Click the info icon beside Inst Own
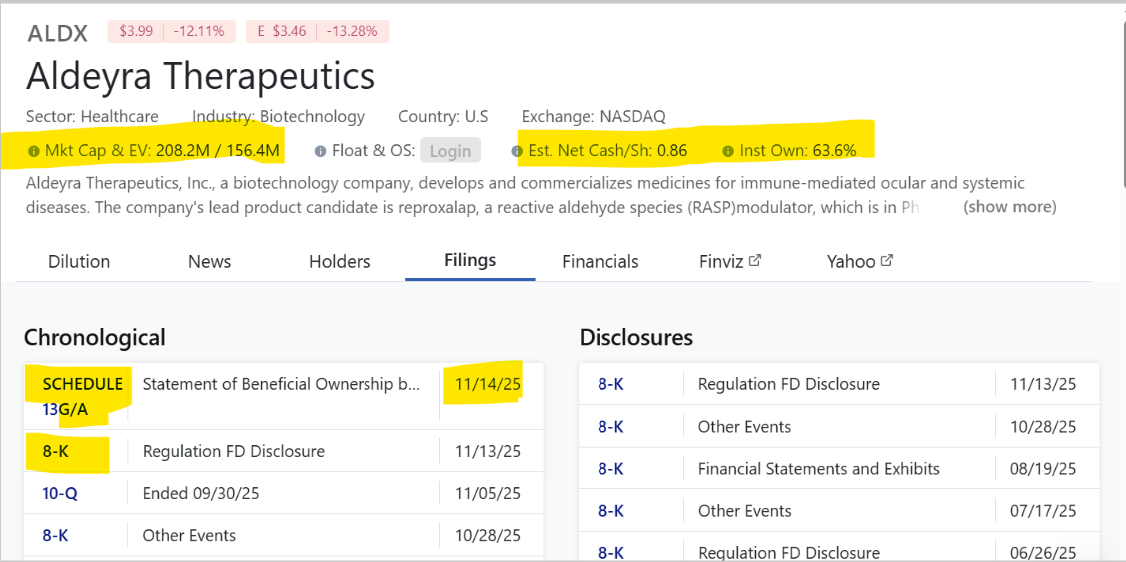Screen dimensions: 1126x562 pos(727,151)
